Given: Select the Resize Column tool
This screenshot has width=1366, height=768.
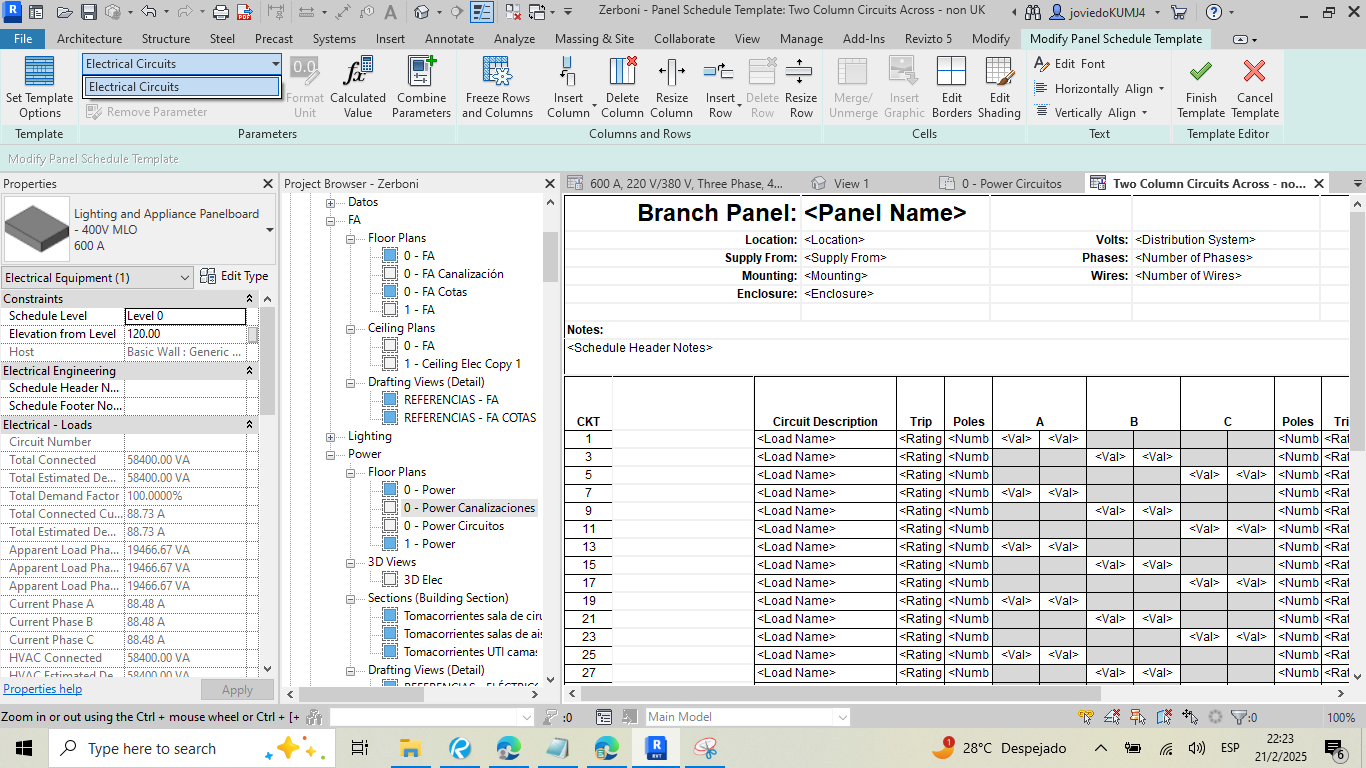Looking at the screenshot, I should pos(672,88).
